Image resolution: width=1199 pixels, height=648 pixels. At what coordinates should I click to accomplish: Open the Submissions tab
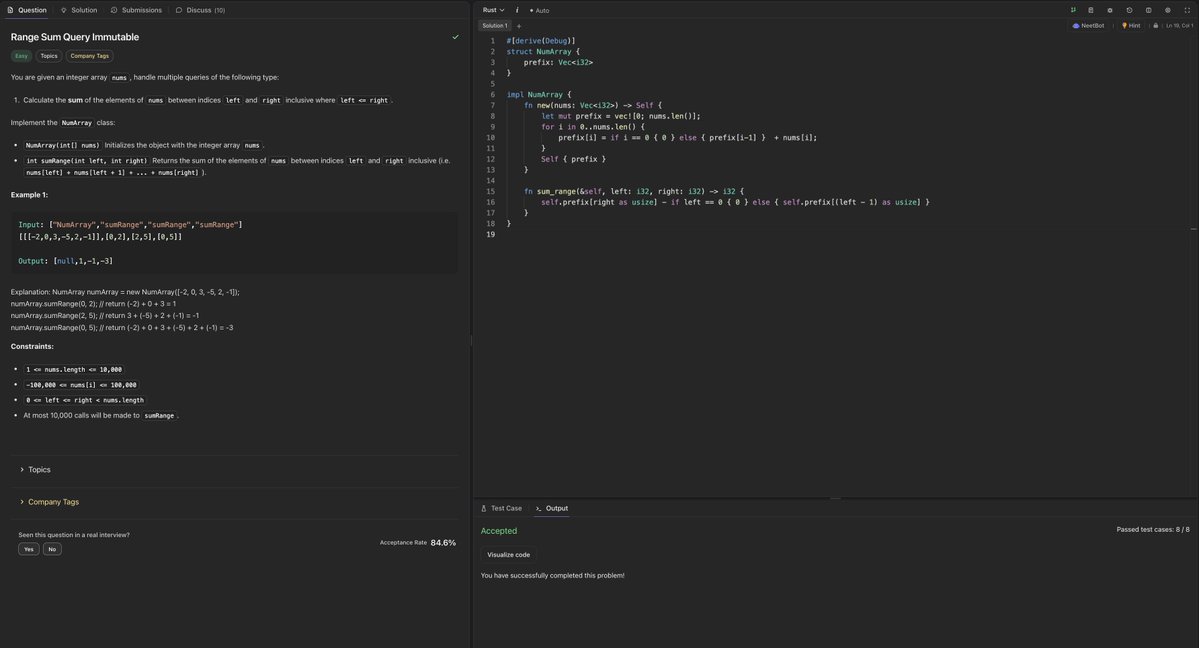(x=136, y=10)
